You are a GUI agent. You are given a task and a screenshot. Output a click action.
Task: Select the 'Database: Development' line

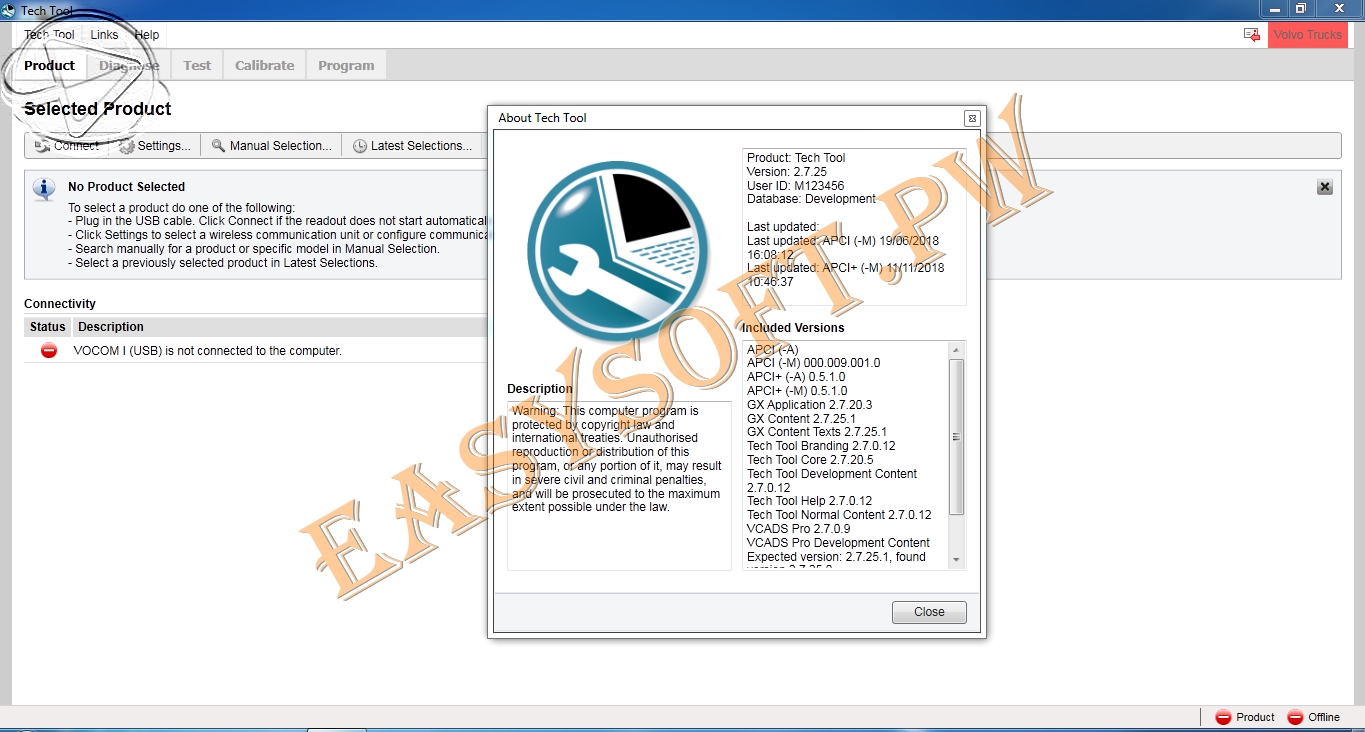click(x=811, y=199)
